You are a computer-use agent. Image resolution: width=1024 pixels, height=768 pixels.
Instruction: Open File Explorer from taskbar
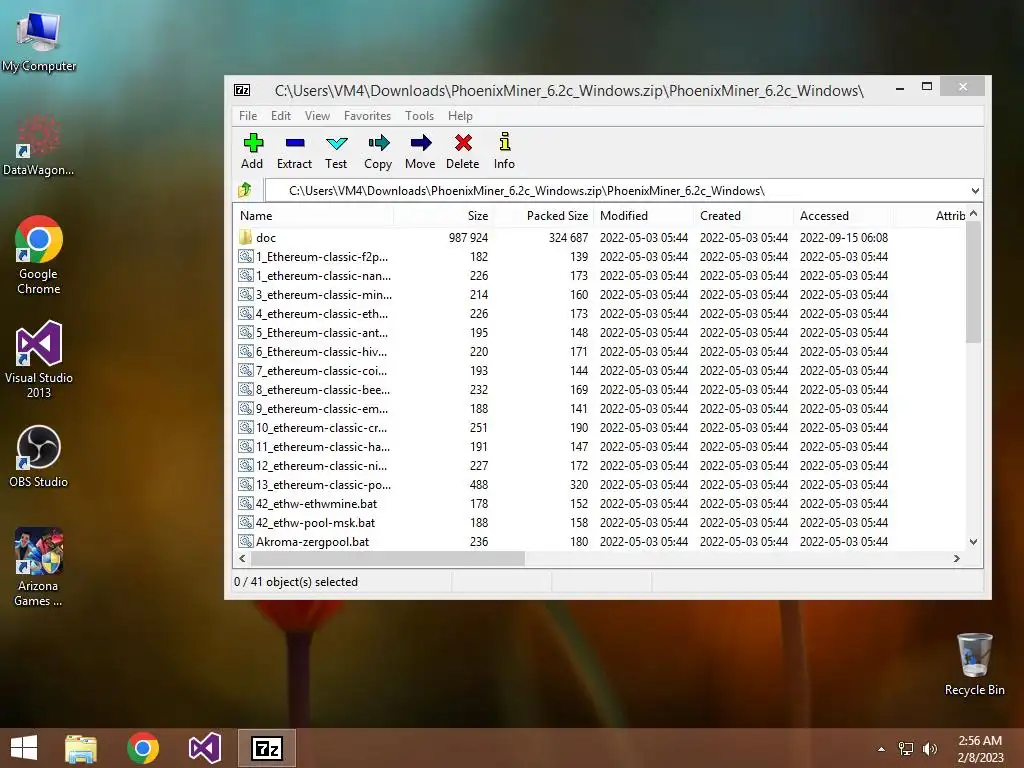(x=81, y=748)
